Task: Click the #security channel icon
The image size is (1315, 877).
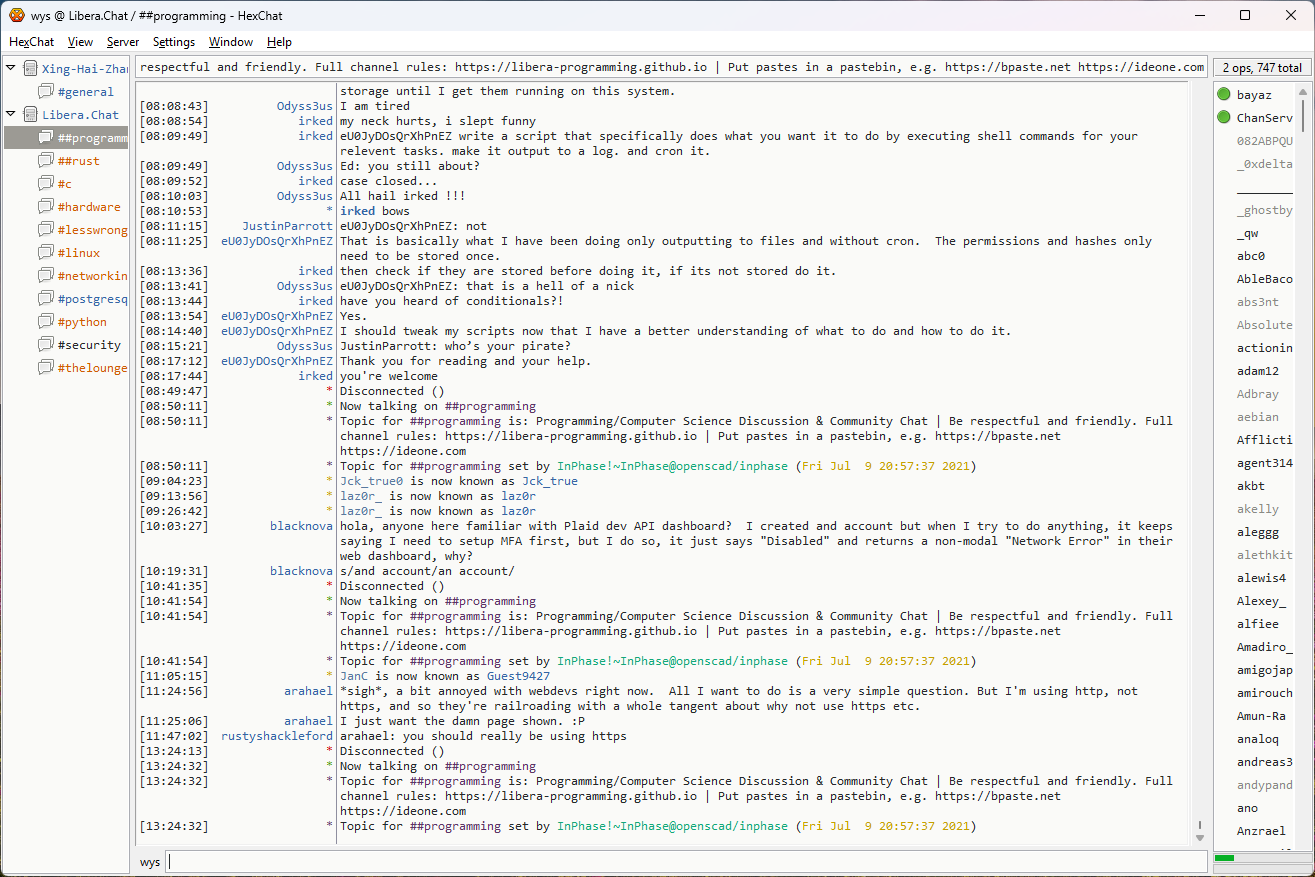Action: (x=46, y=345)
